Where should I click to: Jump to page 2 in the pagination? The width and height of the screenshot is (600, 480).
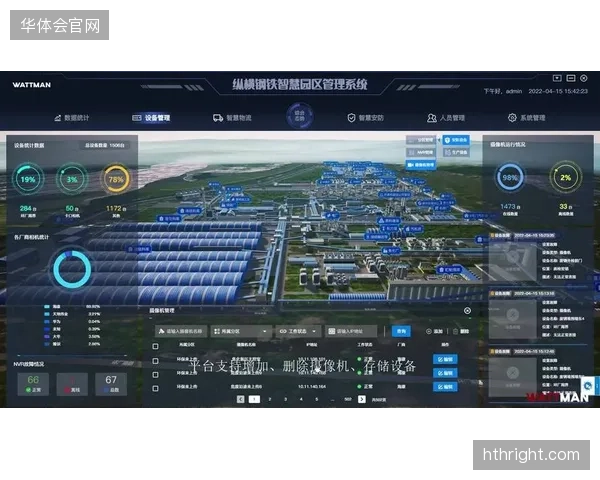tap(270, 399)
